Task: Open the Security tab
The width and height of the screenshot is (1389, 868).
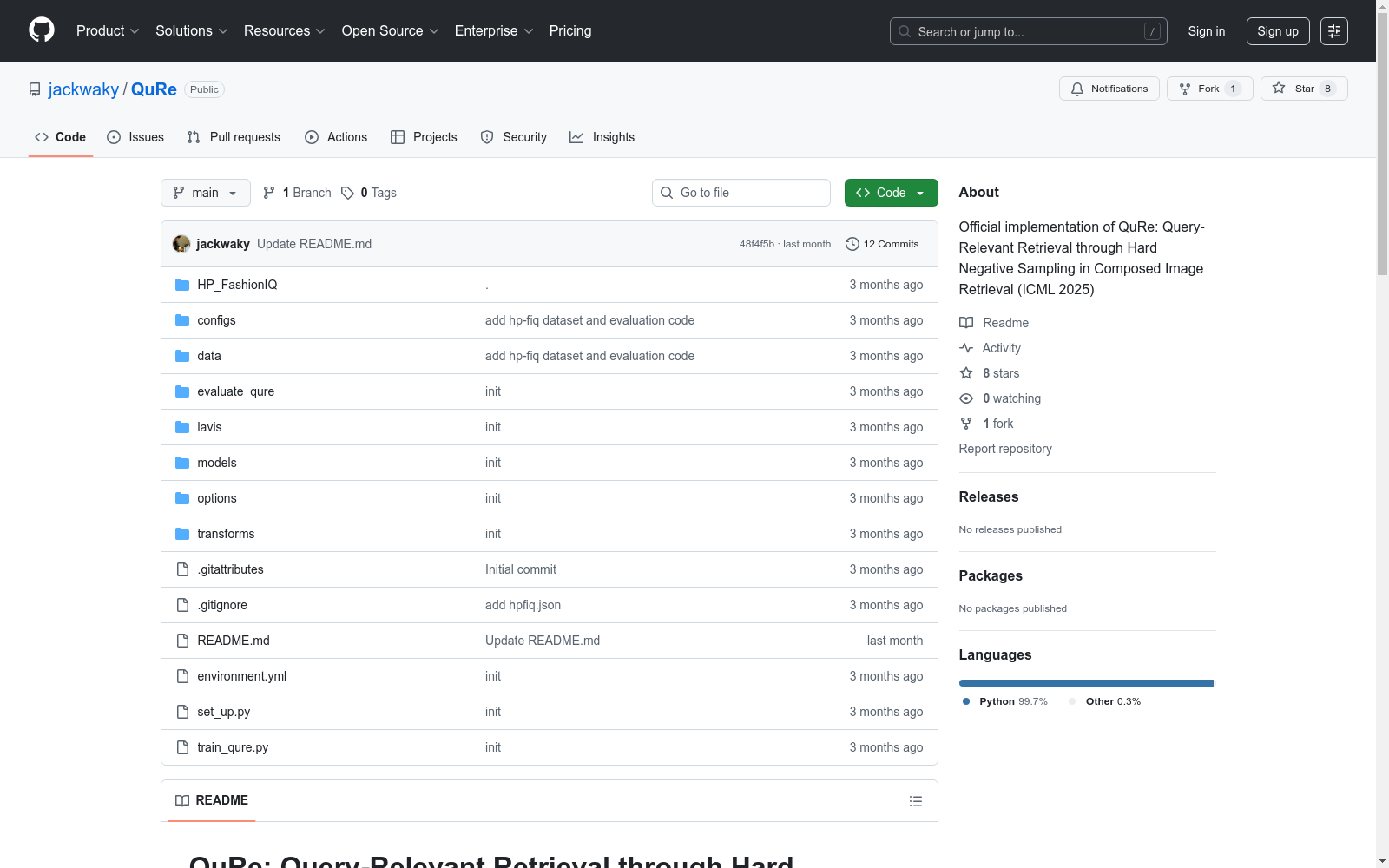Action: pos(514,137)
